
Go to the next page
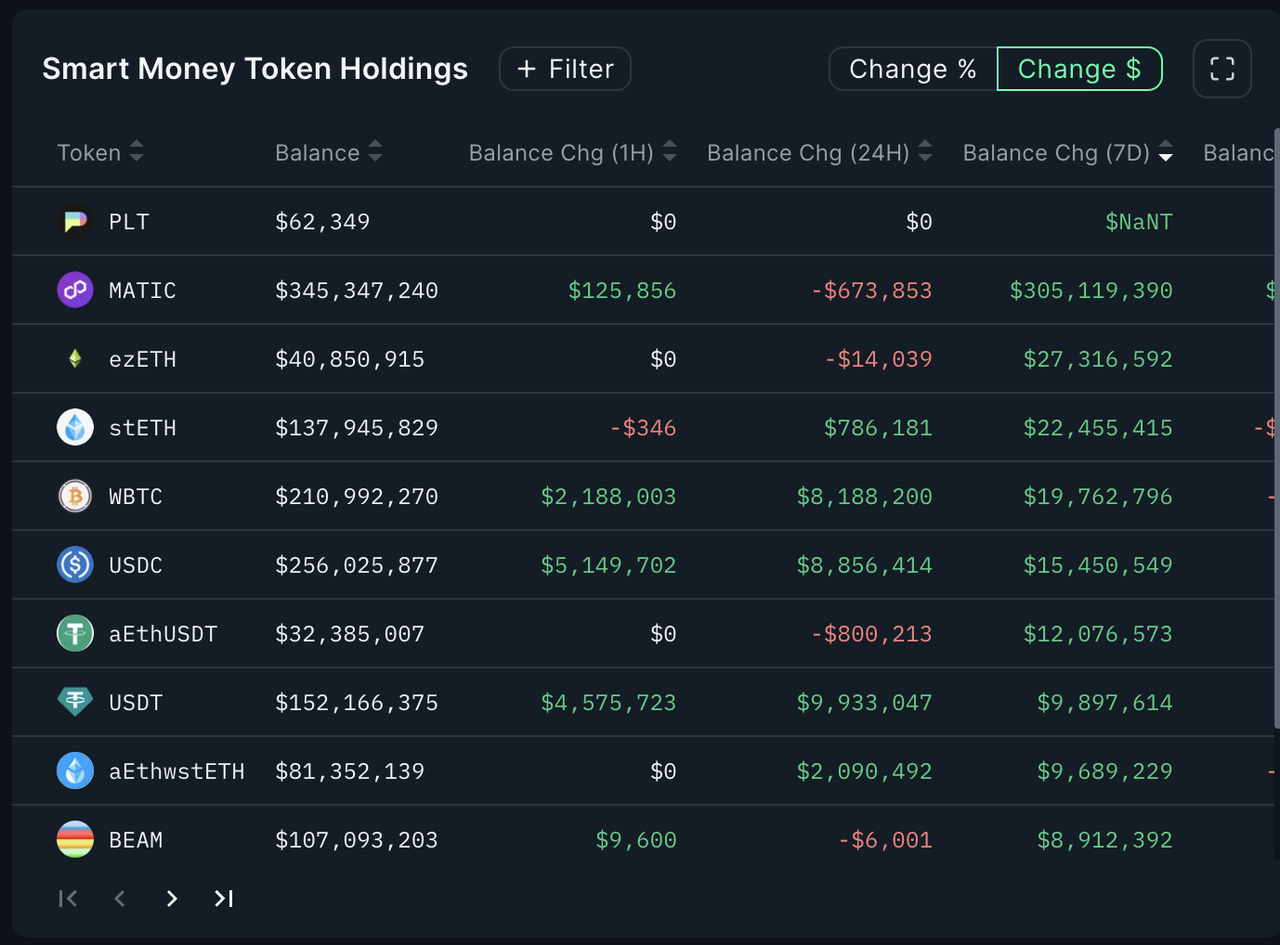pos(172,898)
